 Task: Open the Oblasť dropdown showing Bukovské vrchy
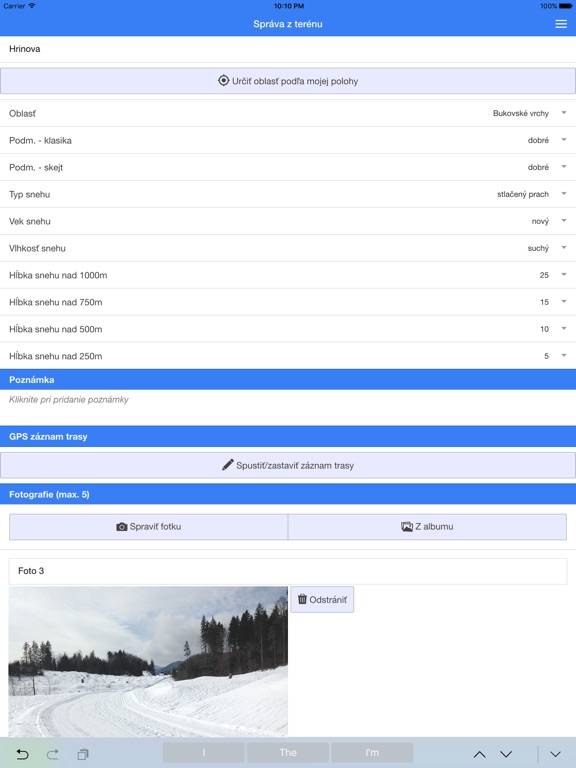click(288, 113)
